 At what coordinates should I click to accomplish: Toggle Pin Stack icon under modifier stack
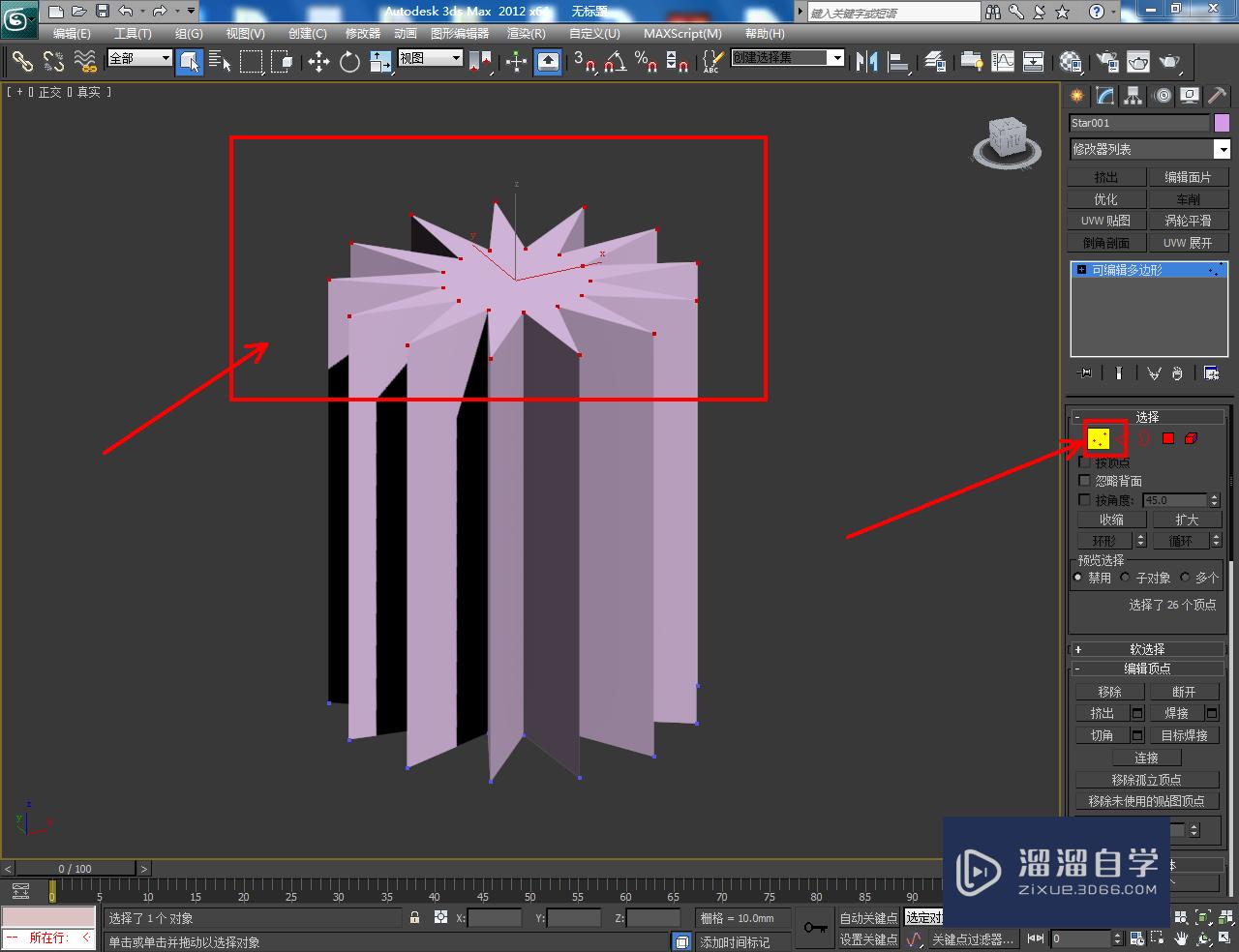[1085, 373]
